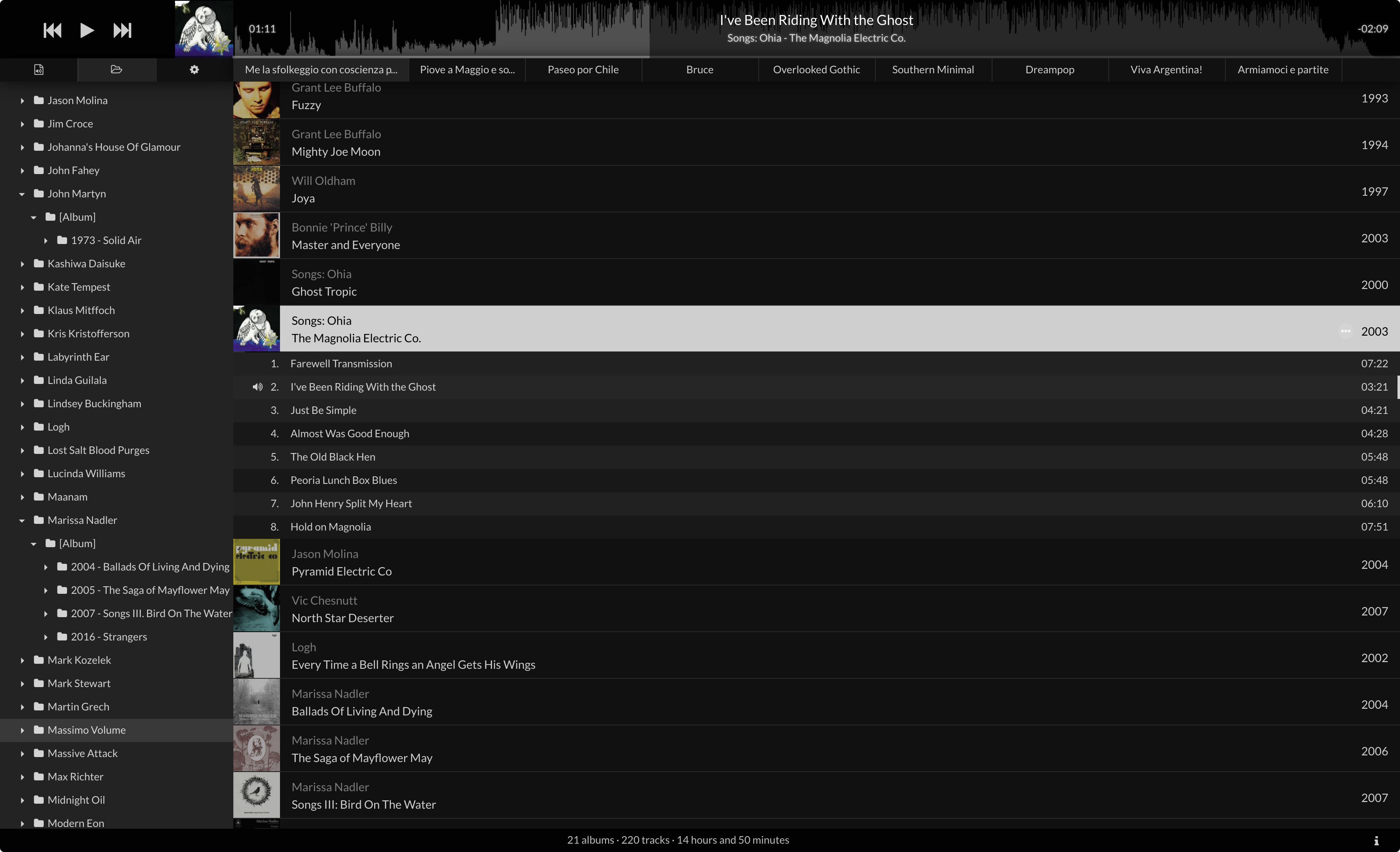Expand the Massimo Volume folder
The image size is (1400, 852).
coord(22,730)
